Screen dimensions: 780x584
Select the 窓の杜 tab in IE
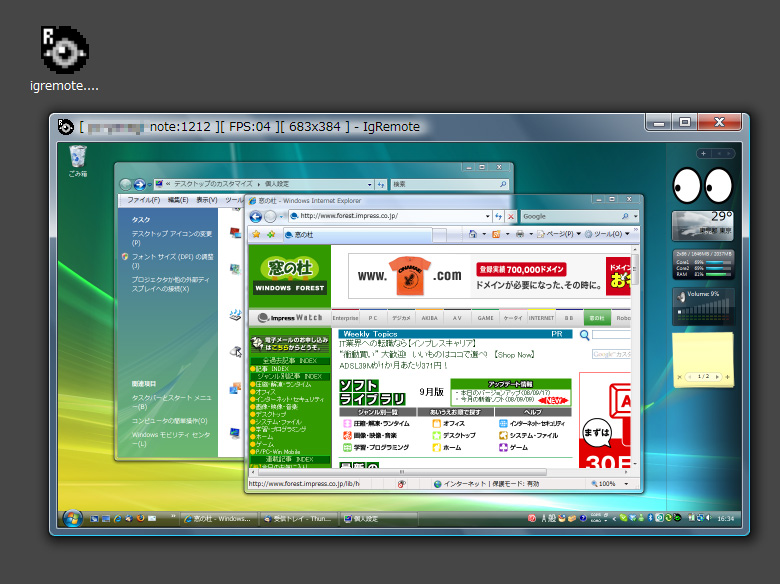[357, 235]
